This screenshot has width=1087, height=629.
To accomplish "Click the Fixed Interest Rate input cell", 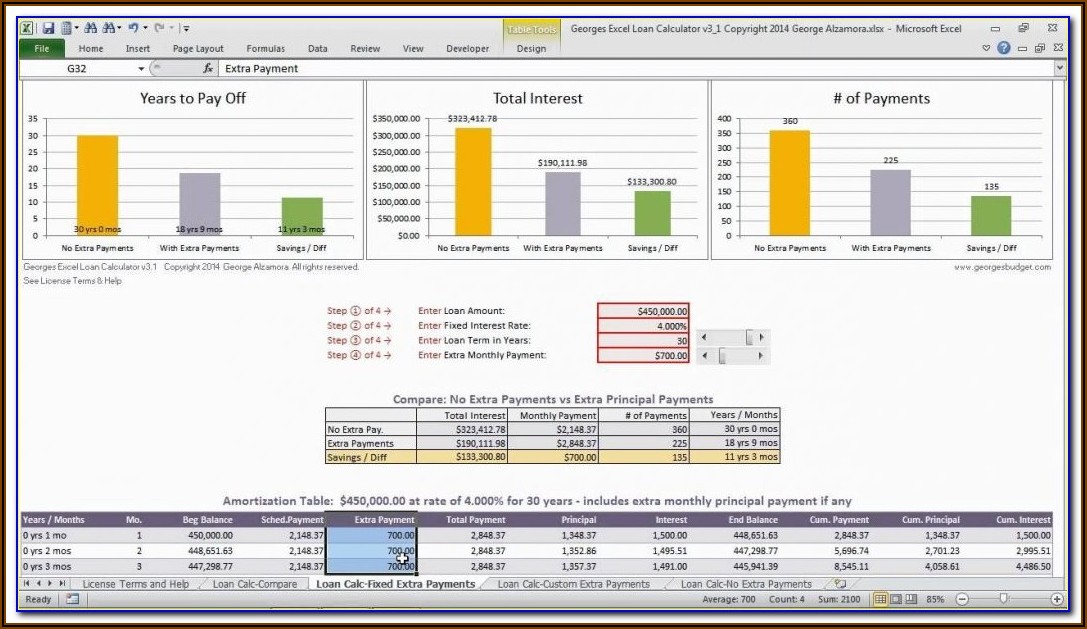I will [x=643, y=326].
